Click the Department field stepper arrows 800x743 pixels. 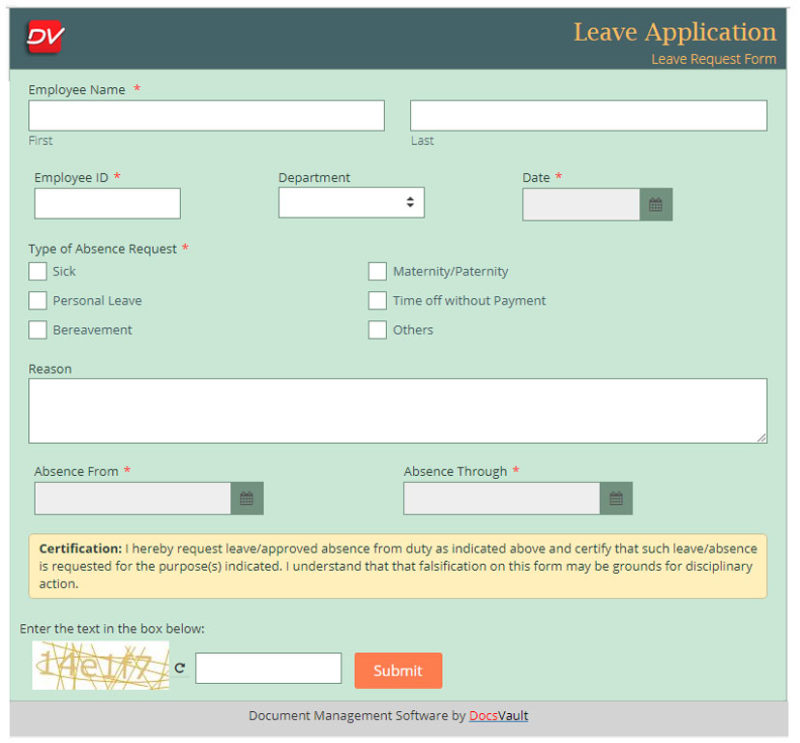coord(411,202)
